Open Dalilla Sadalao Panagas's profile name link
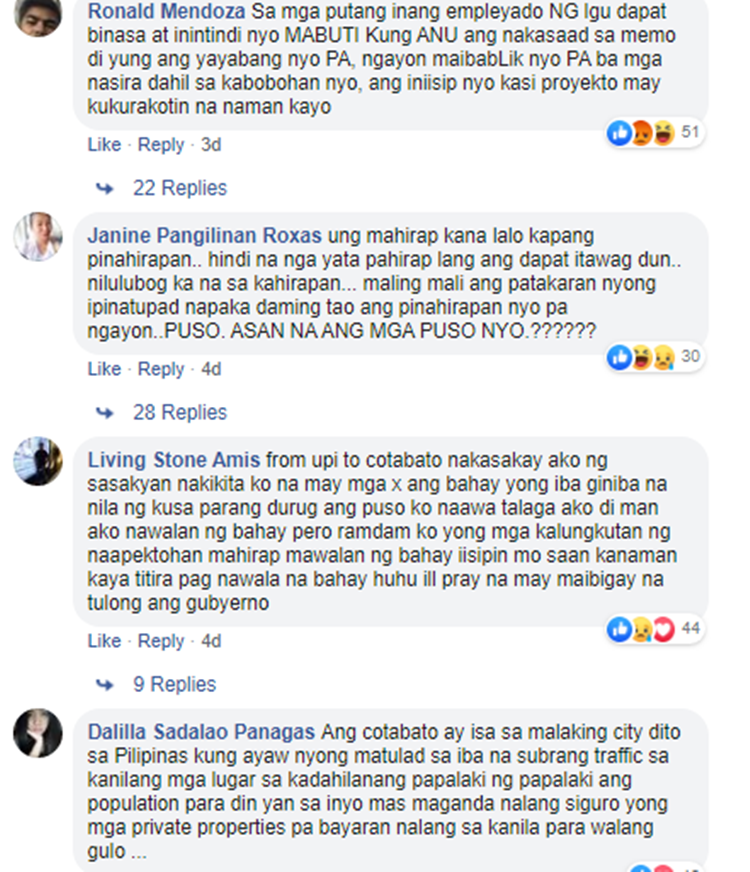The width and height of the screenshot is (750, 872). pyautogui.click(x=201, y=732)
